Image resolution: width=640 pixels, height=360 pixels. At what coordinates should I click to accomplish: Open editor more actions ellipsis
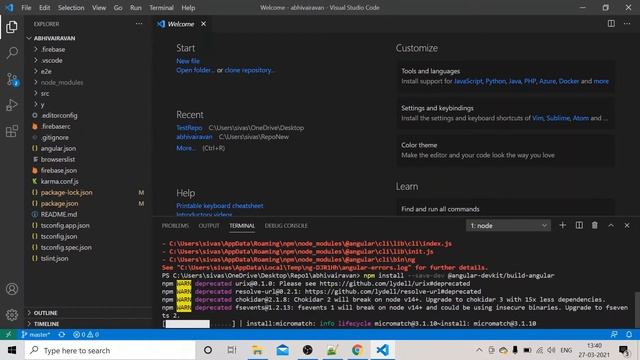(x=627, y=24)
